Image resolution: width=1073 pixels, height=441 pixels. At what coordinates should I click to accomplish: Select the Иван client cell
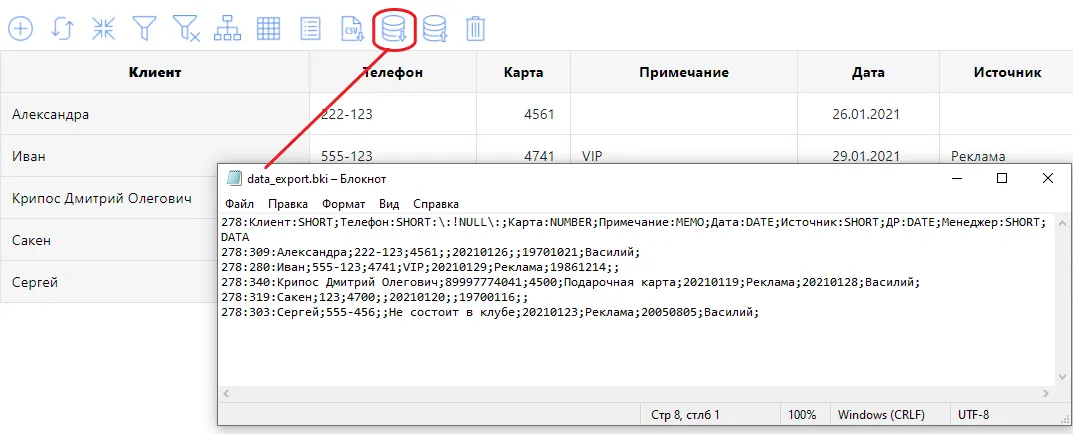[x=155, y=156]
